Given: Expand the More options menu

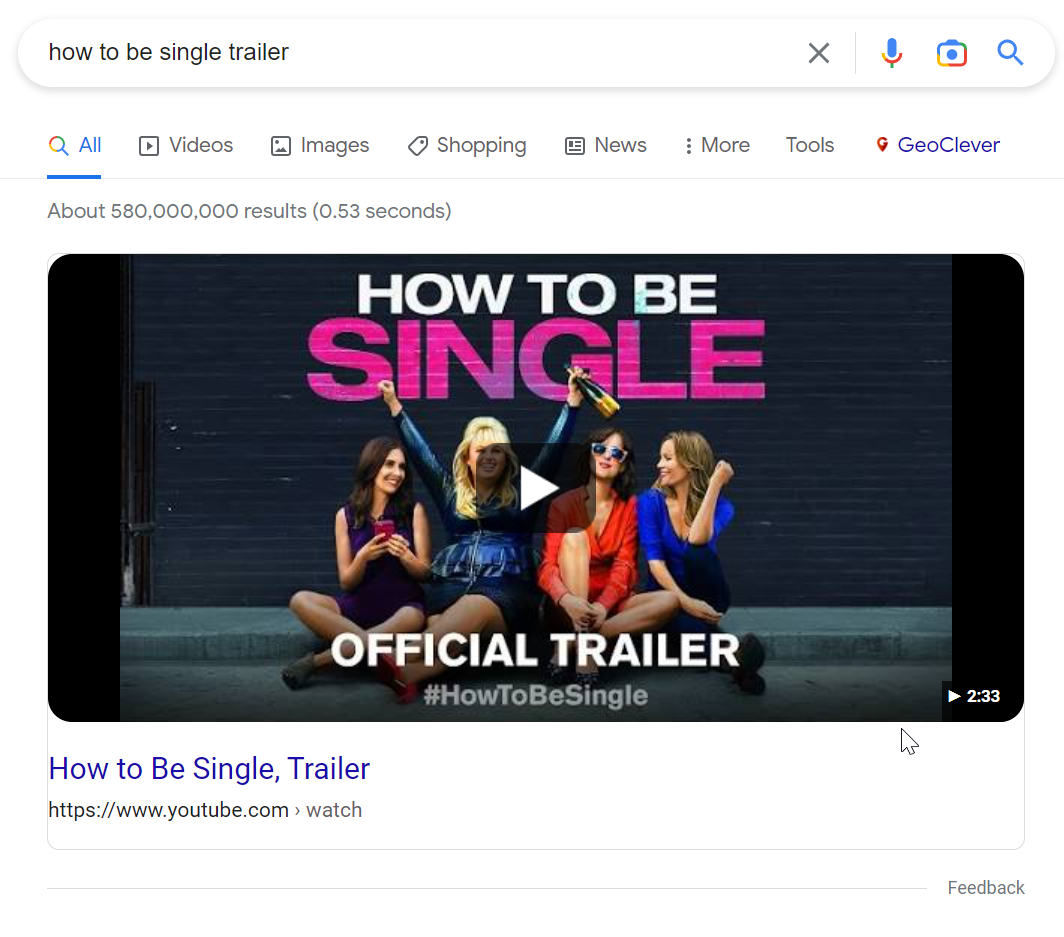Looking at the screenshot, I should click(x=717, y=145).
